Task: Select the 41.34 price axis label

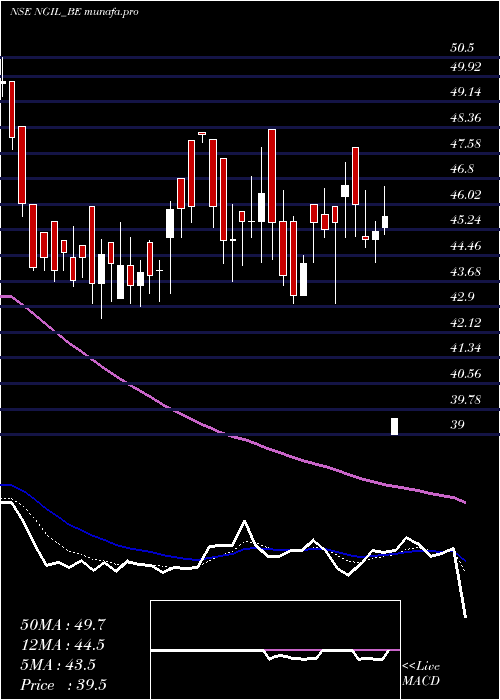Action: [466, 348]
